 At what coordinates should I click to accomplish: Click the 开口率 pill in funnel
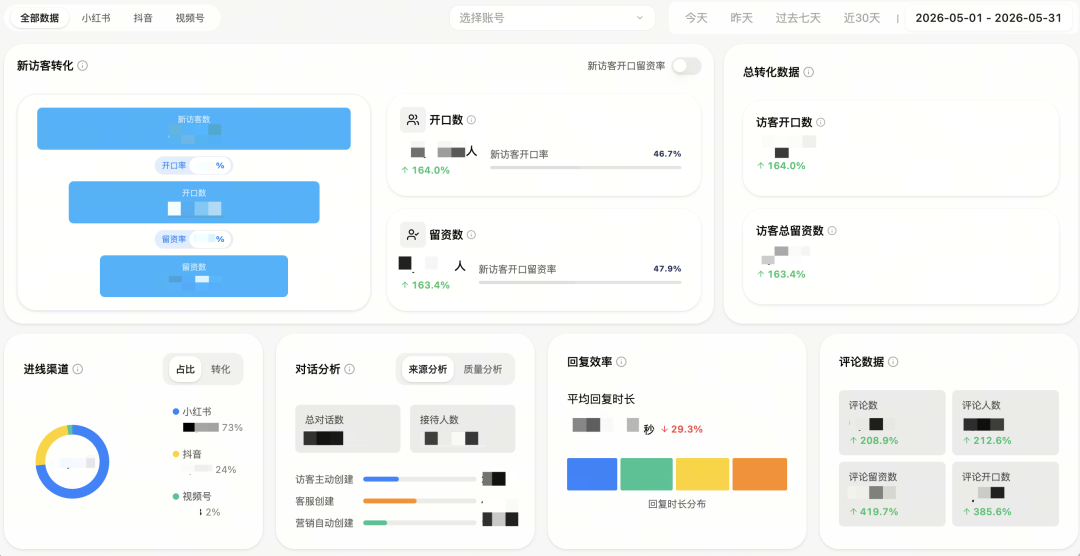coord(194,165)
